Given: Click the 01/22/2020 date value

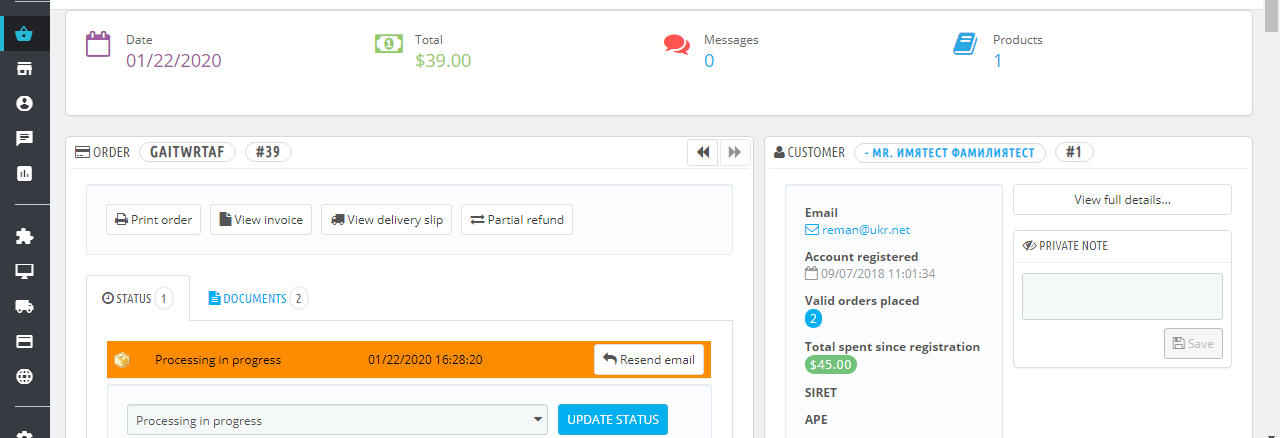Looking at the screenshot, I should tap(174, 60).
